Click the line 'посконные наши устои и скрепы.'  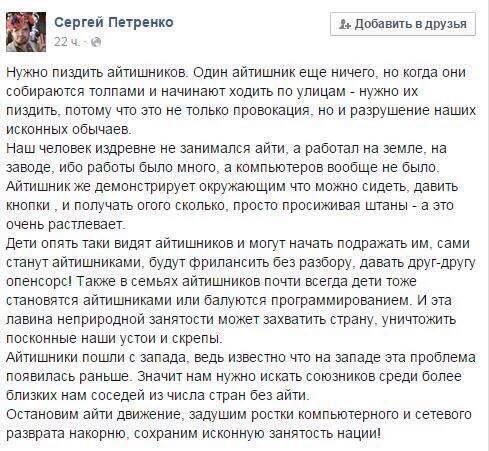pyautogui.click(x=114, y=338)
